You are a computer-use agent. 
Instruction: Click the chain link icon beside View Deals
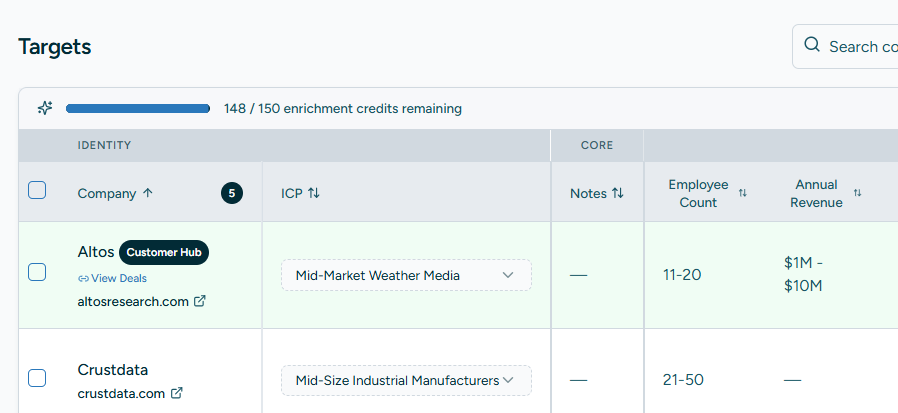83,278
